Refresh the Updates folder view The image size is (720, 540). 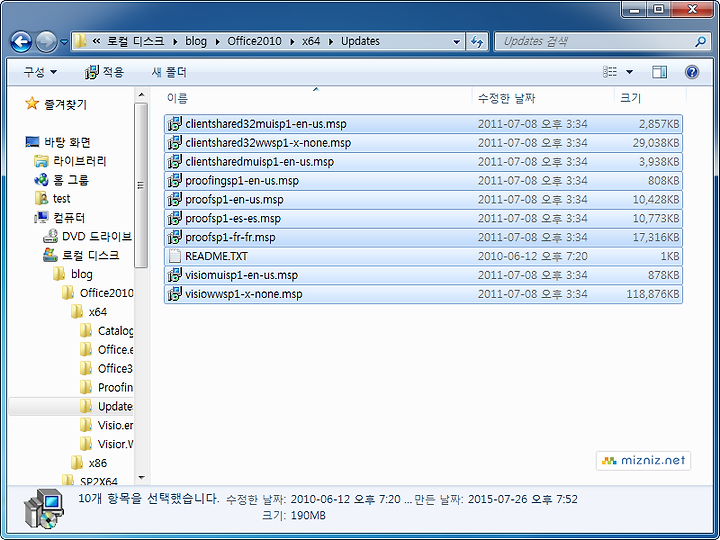(477, 42)
